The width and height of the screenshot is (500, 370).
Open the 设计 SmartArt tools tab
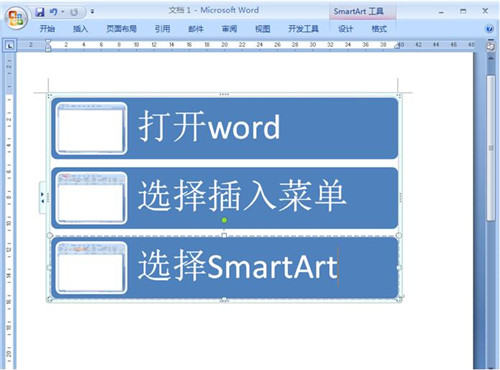click(x=345, y=29)
